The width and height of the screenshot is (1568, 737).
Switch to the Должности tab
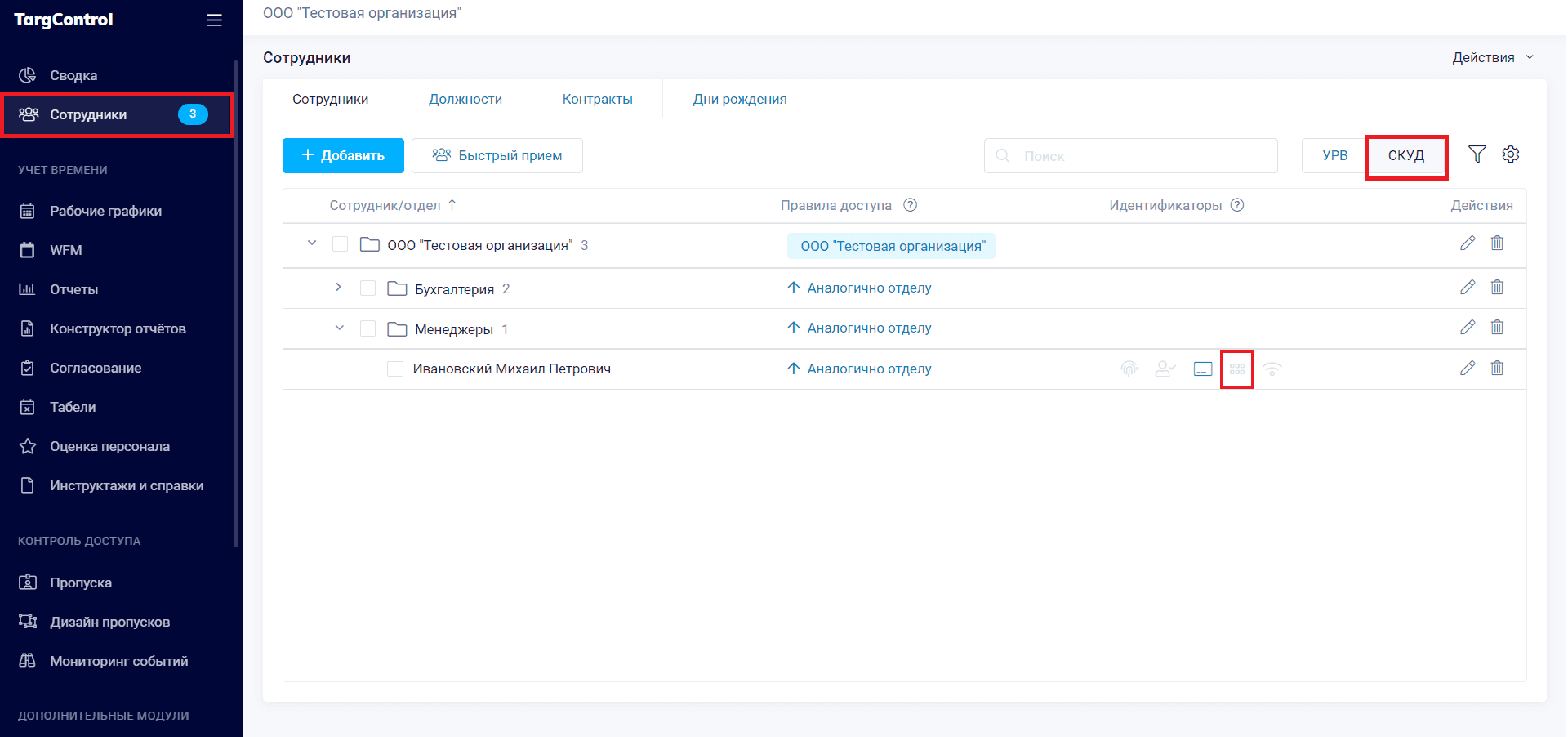(x=465, y=98)
